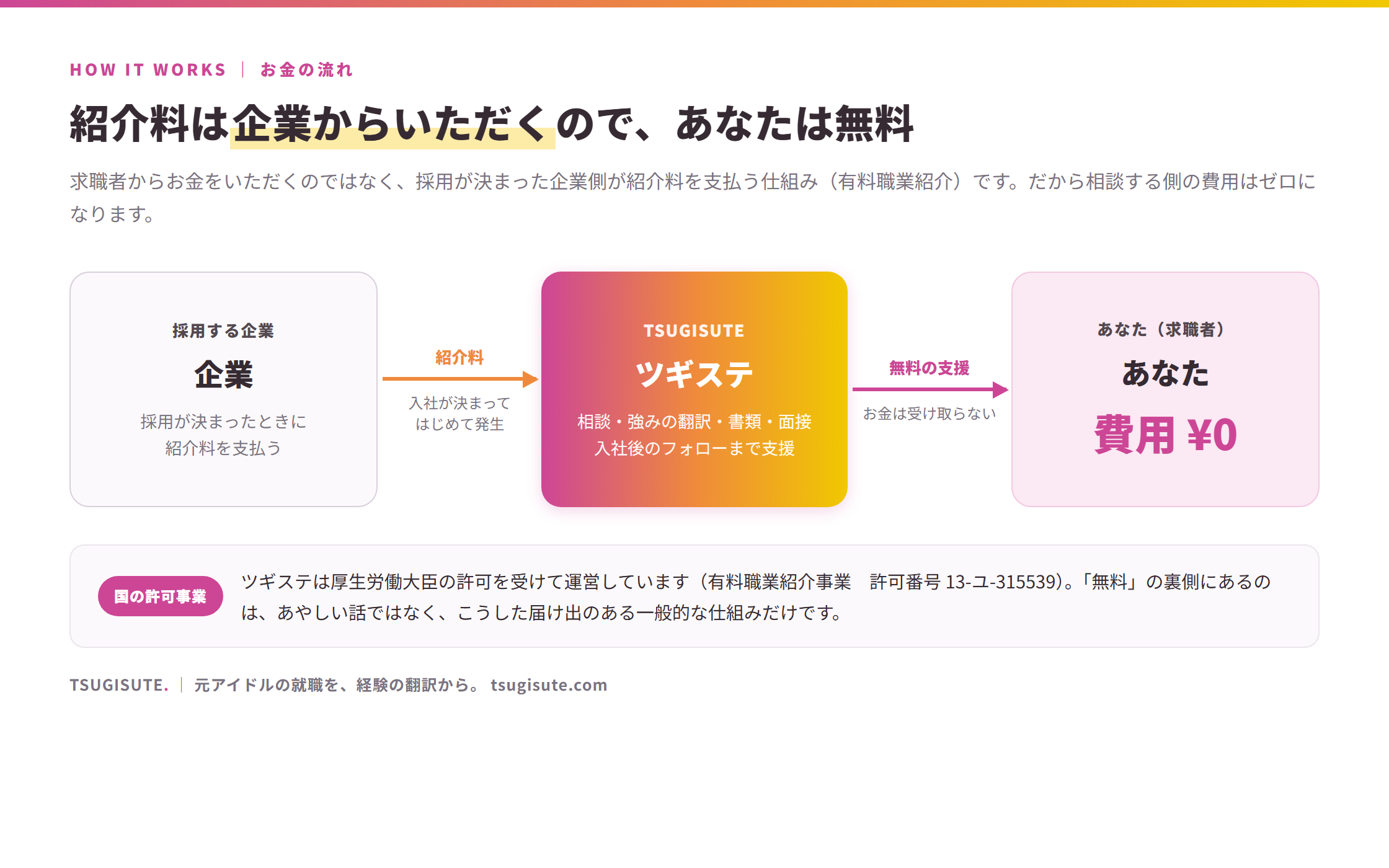
Task: Click the '企業' card title
Action: pos(223,374)
